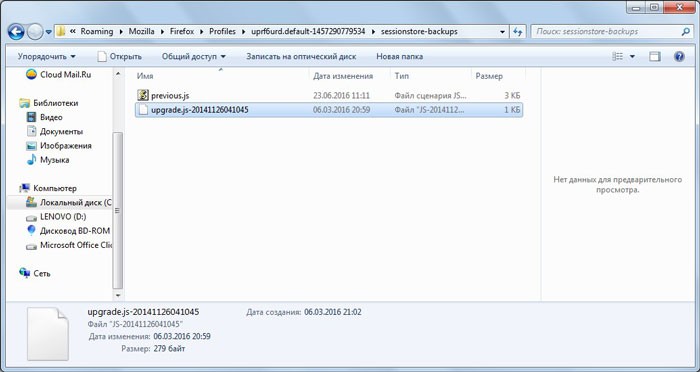Open Help with the question mark icon
Image resolution: width=700 pixels, height=372 pixels.
679,56
